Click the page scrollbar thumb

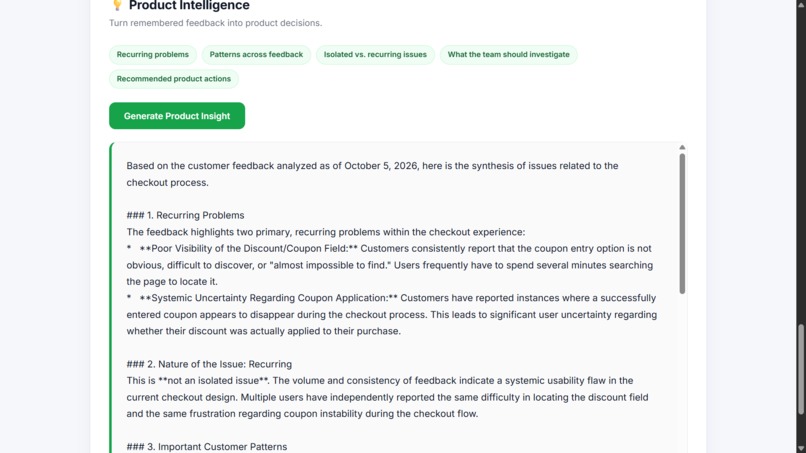(801, 369)
